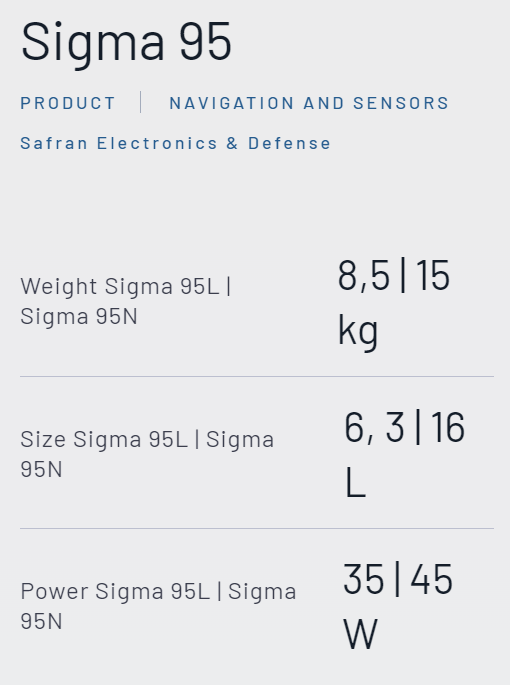
Task: Click the "Sigma 95N" text in weight label
Action: coord(79,316)
